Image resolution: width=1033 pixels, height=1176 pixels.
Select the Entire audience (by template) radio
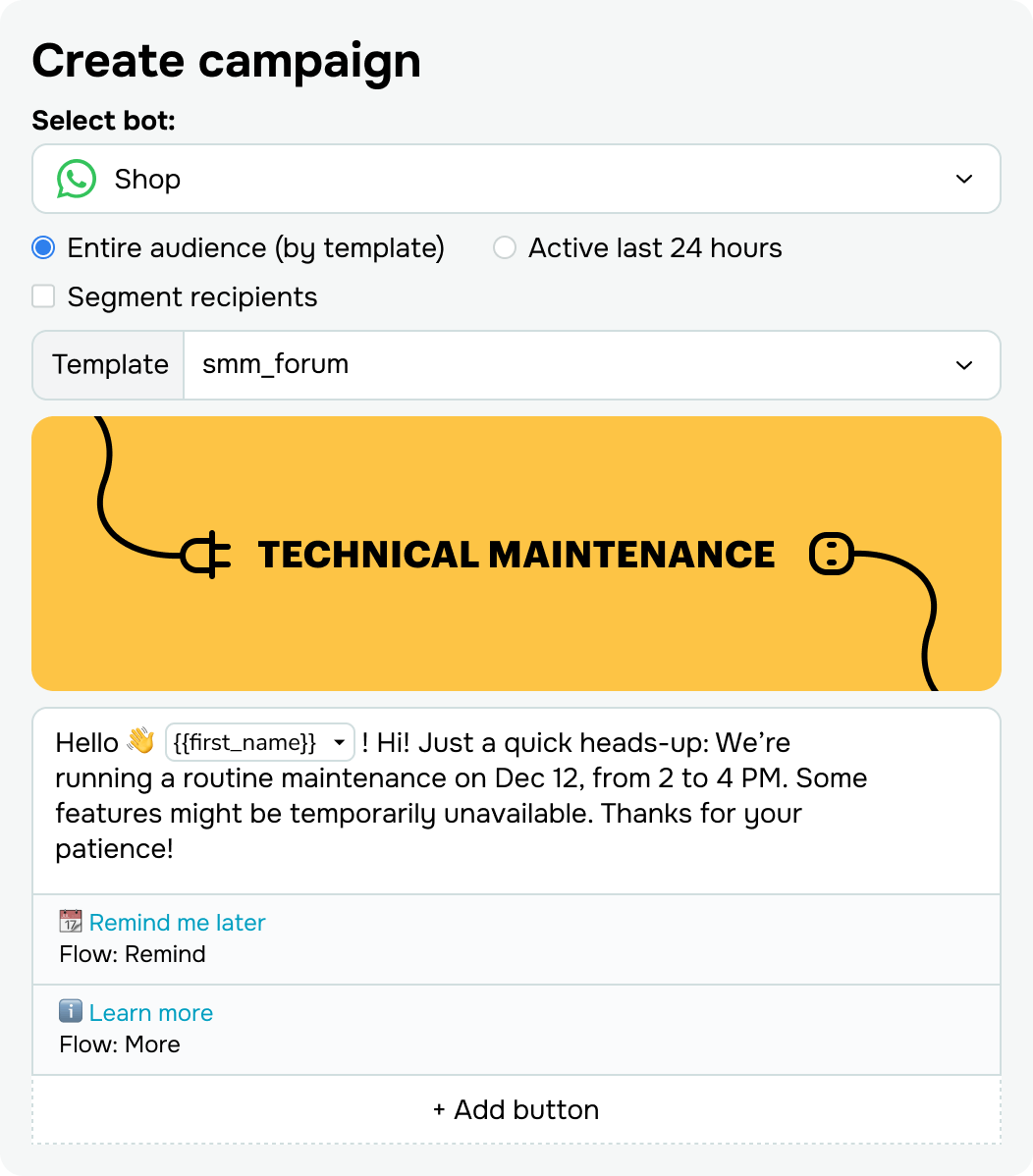(42, 248)
